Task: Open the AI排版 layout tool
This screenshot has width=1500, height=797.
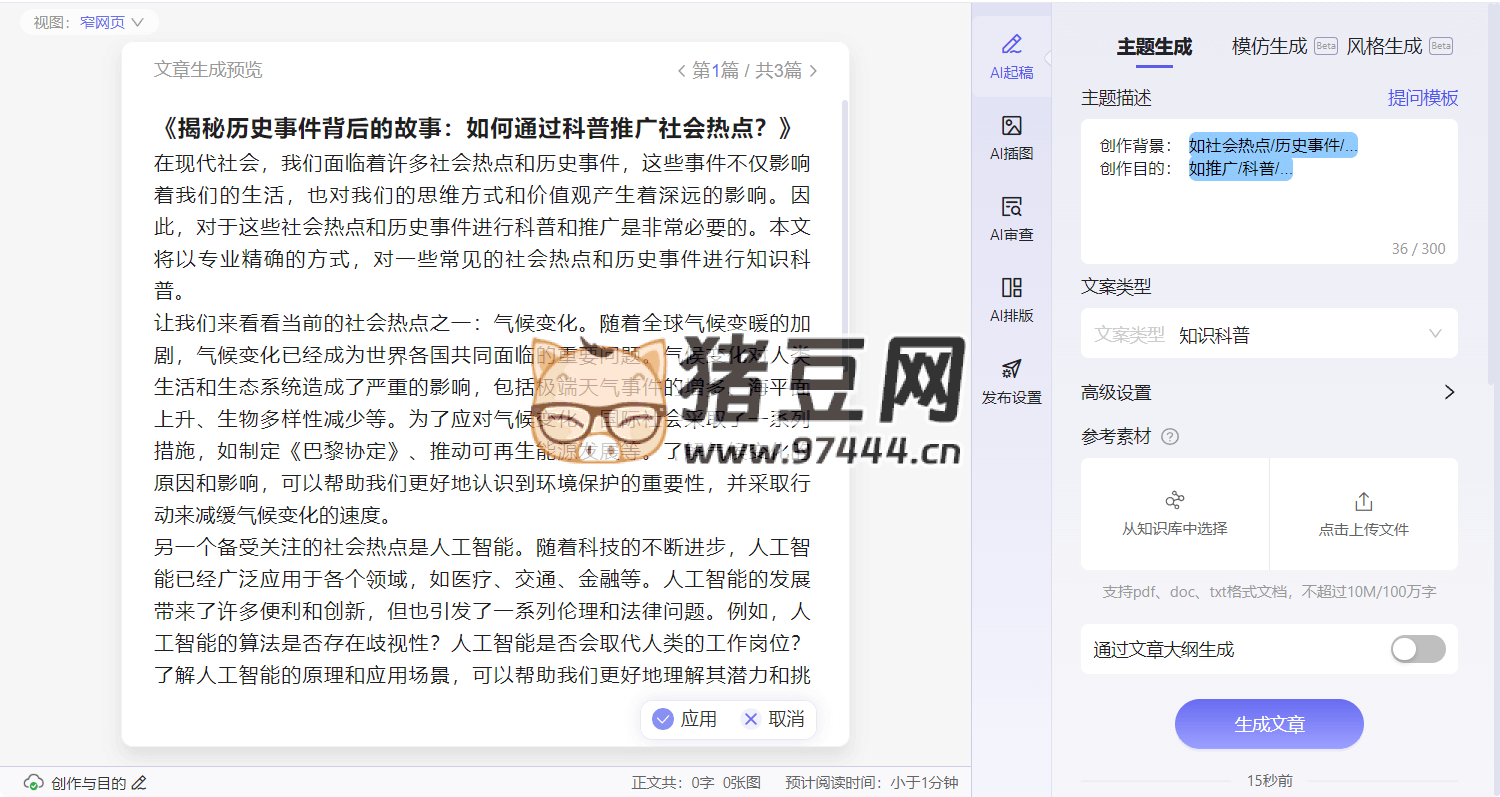Action: click(1011, 299)
